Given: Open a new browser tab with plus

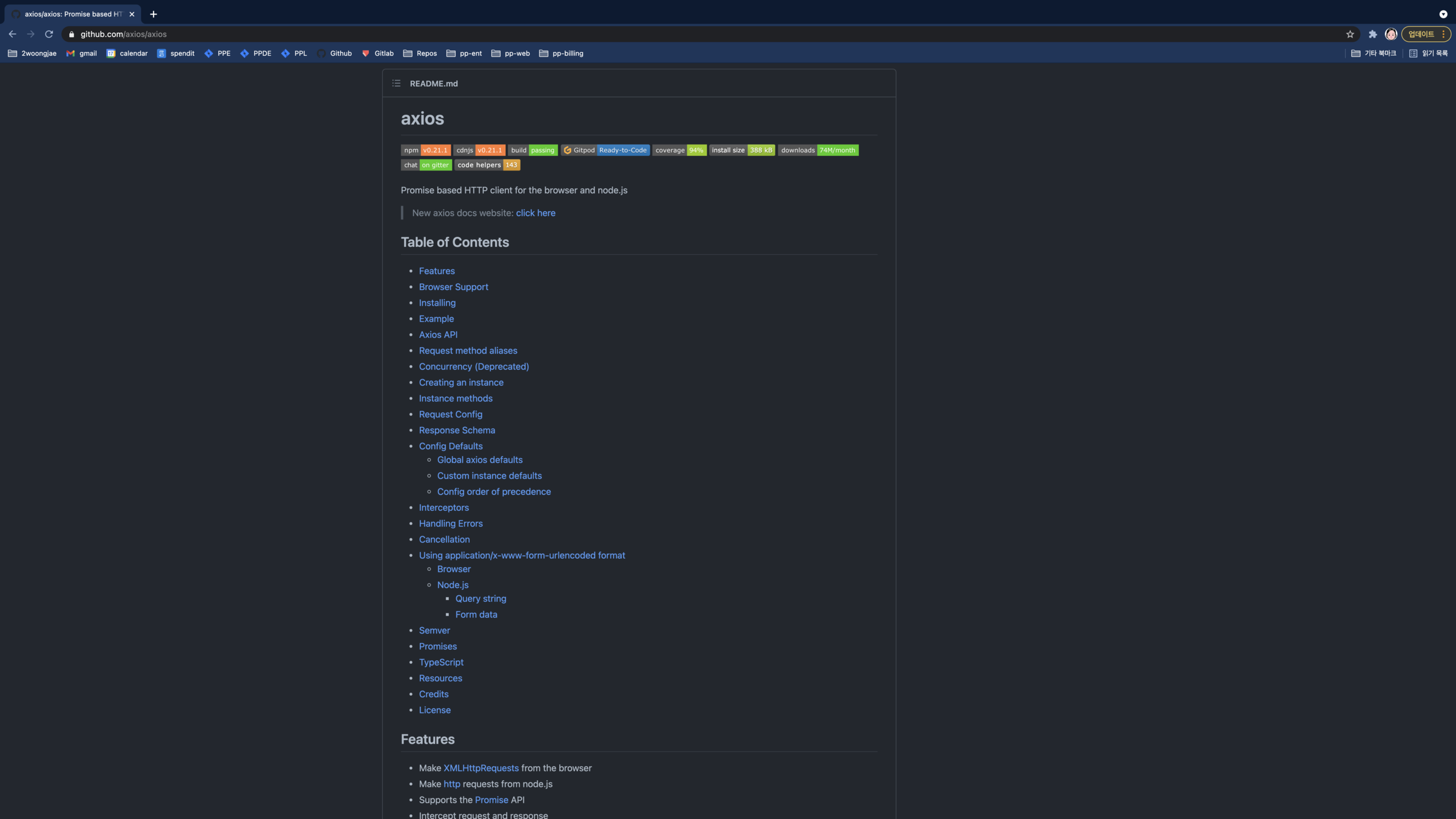Looking at the screenshot, I should [x=153, y=14].
